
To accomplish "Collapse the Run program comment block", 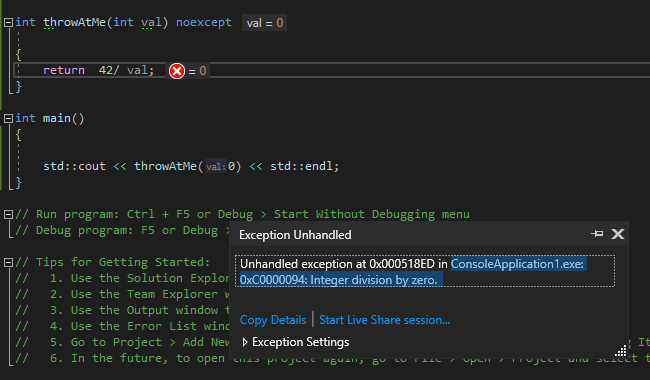I will 8,214.
